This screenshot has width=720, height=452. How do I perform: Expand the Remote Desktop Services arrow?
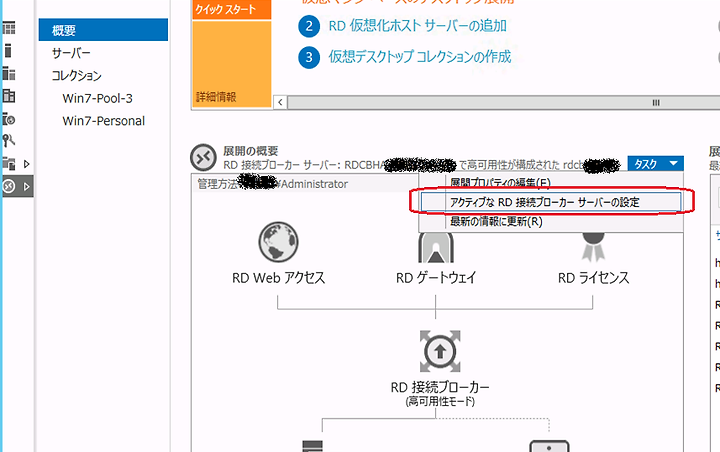(27, 186)
